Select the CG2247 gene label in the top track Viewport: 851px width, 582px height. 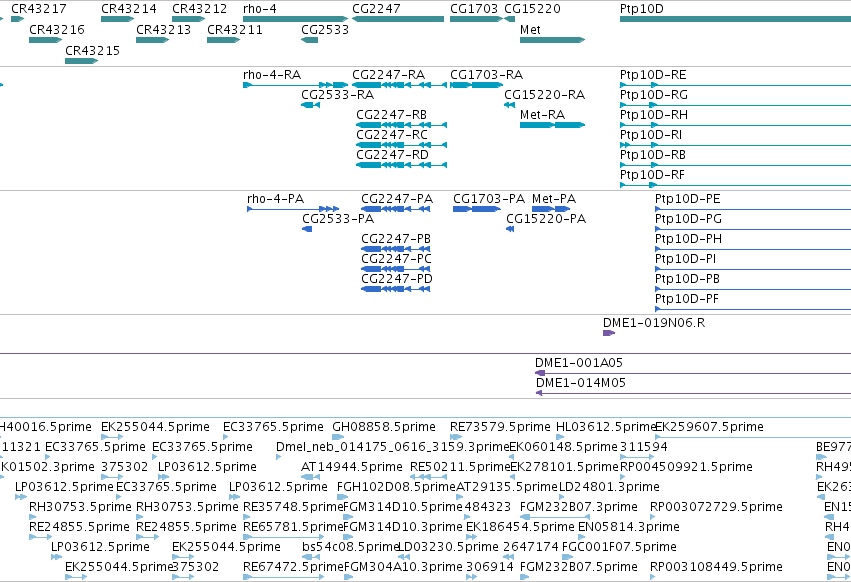376,9
